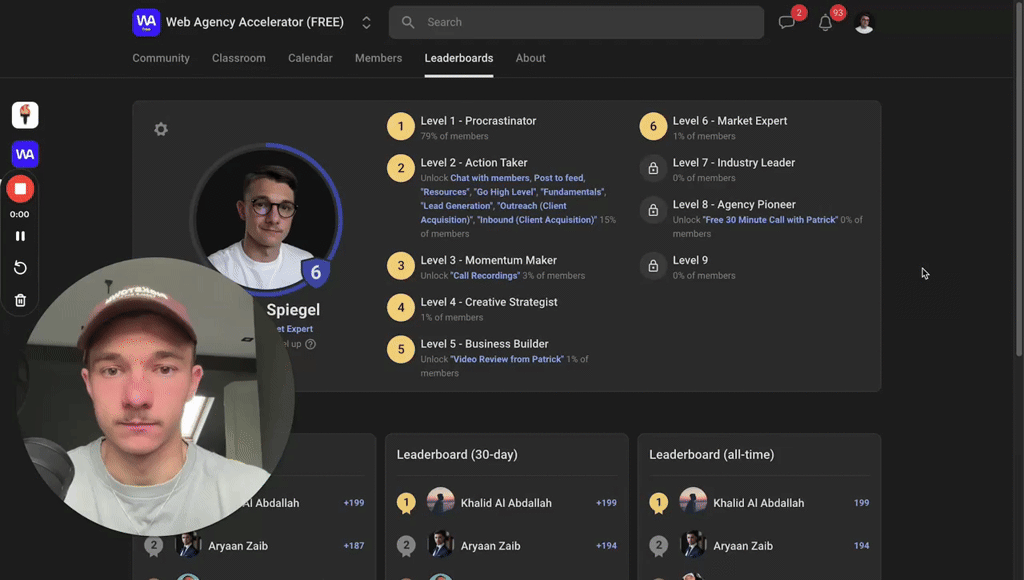The height and width of the screenshot is (580, 1024).
Task: Click the Leaderboard (30-day) heading
Action: click(457, 455)
